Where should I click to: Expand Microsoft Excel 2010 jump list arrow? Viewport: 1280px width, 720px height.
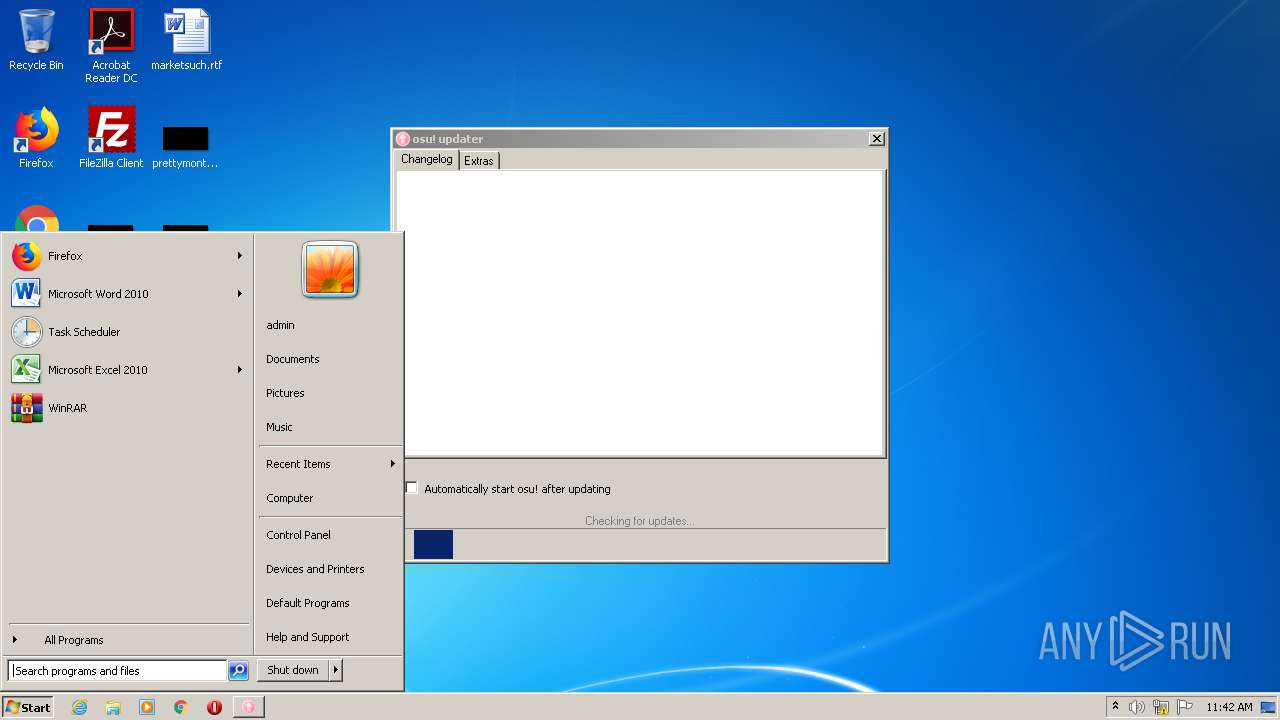tap(239, 370)
